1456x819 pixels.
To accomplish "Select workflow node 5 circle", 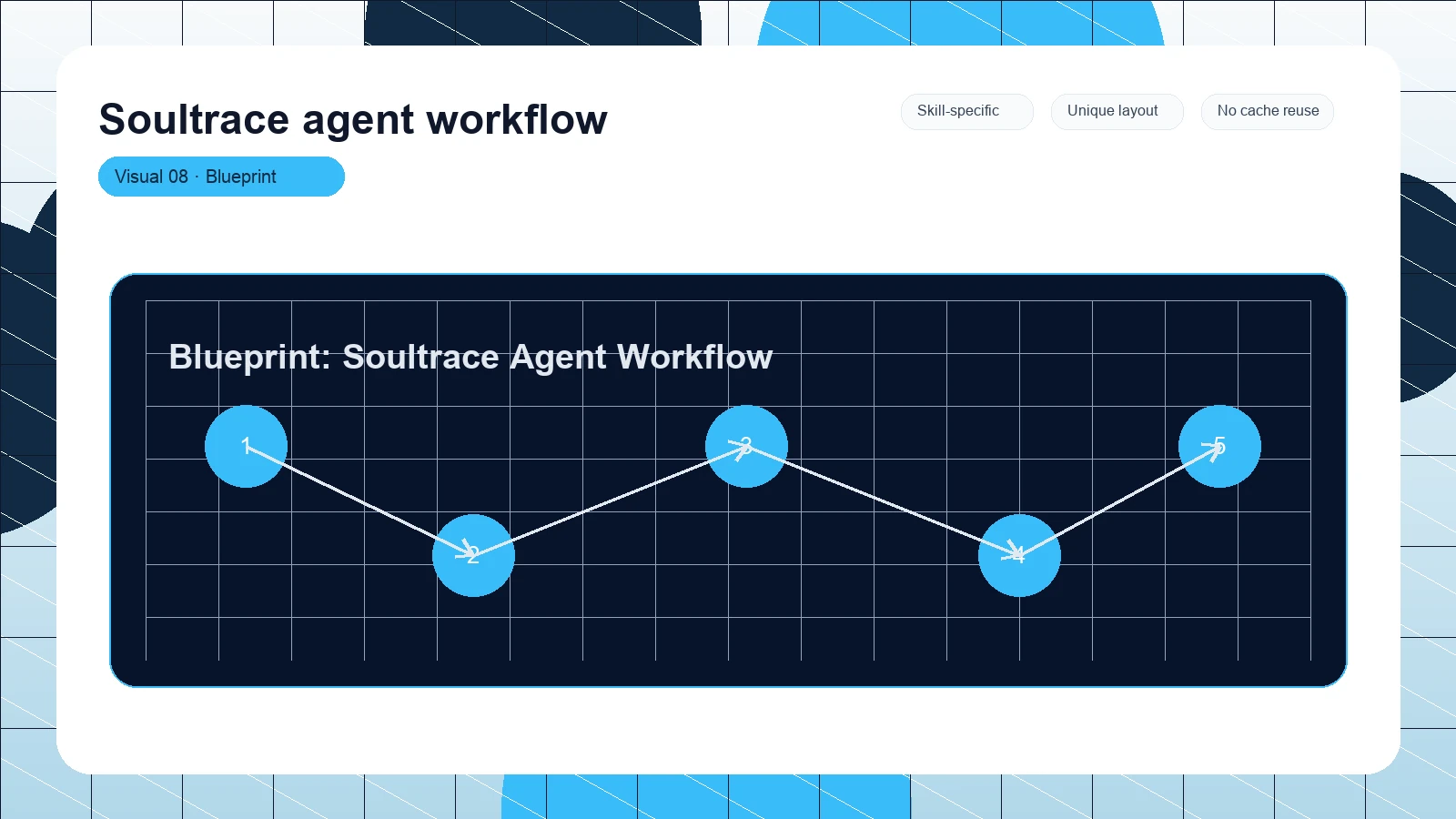I will coord(1219,446).
